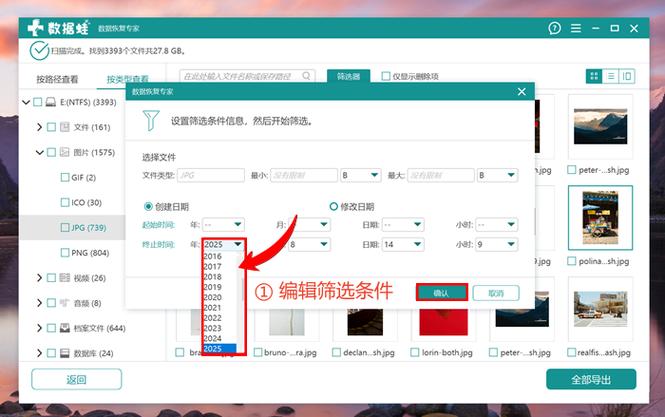The width and height of the screenshot is (665, 417).
Task: Switch to 按类型查看 tab
Action: [x=128, y=79]
